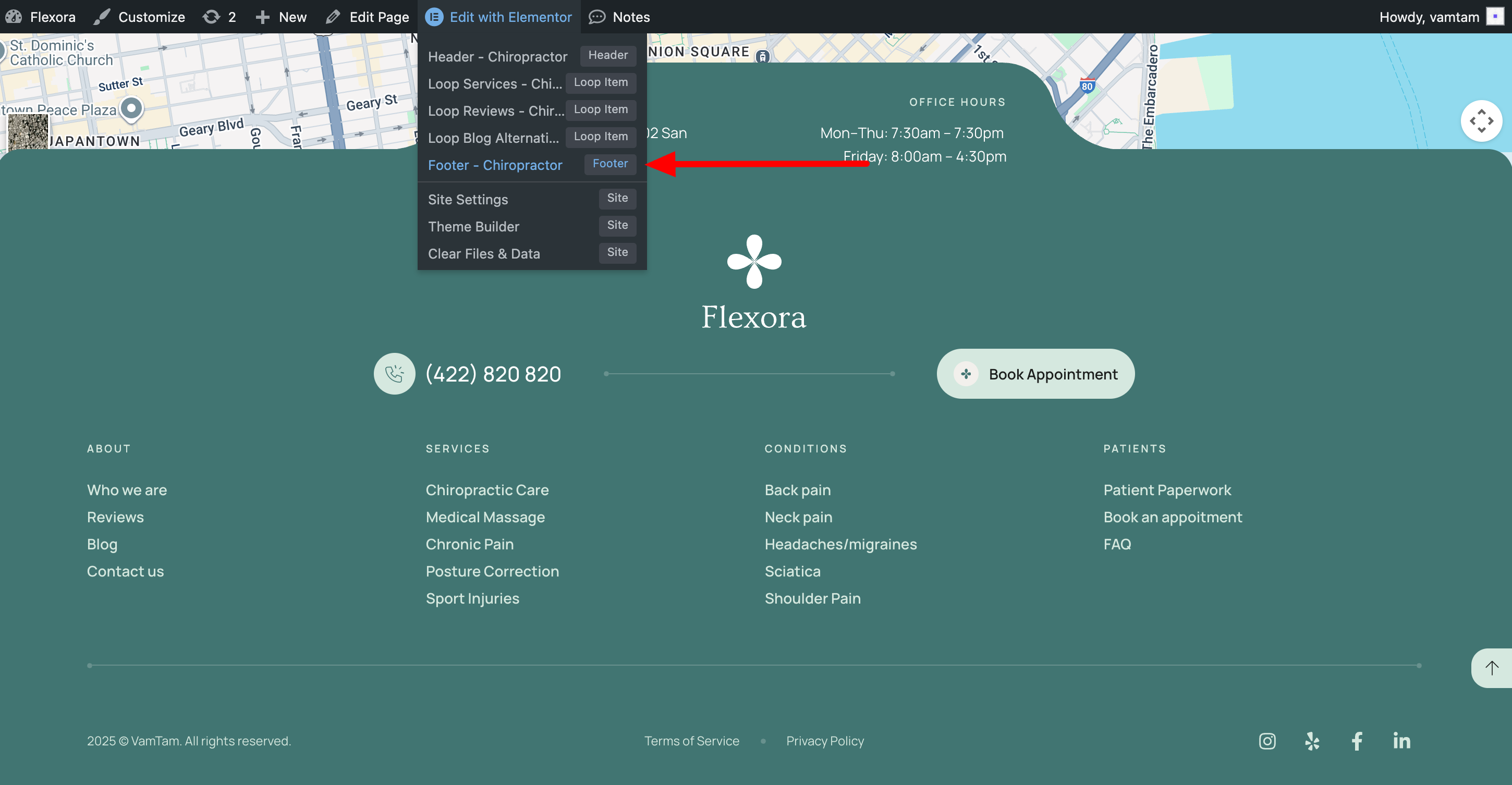This screenshot has height=785, width=1512.
Task: Open the New content dropdown
Action: 281,17
